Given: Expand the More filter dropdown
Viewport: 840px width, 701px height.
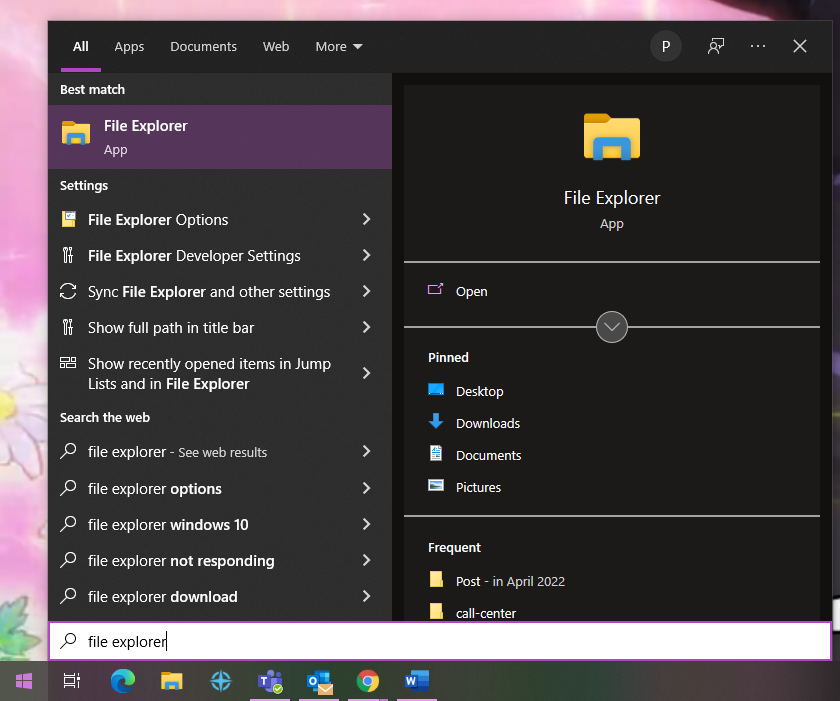Looking at the screenshot, I should [x=338, y=46].
